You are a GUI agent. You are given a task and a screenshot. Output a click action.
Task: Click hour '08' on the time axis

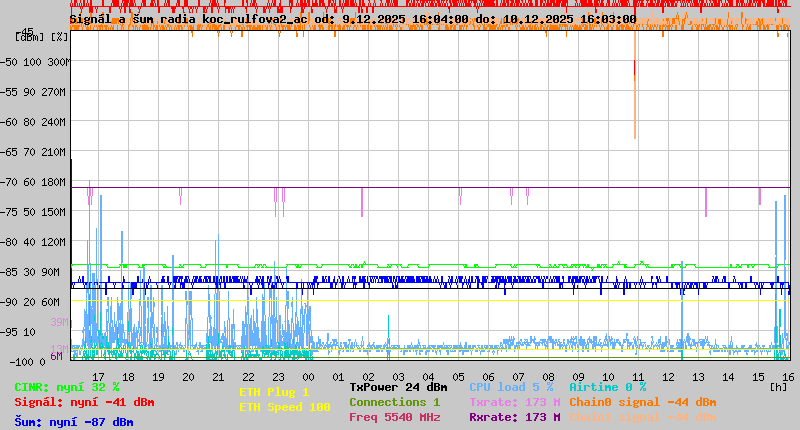coord(548,377)
